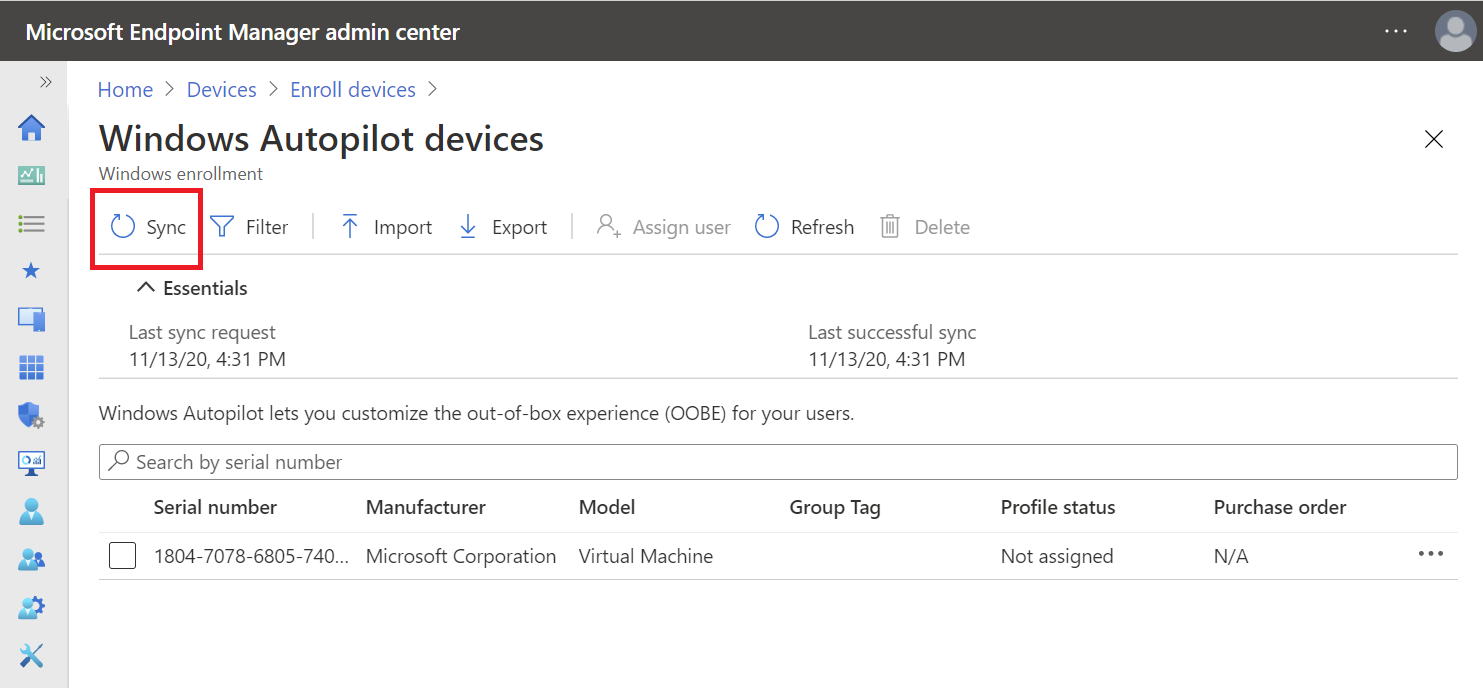Open the top bar ellipsis menu
1483x688 pixels.
(x=1396, y=31)
